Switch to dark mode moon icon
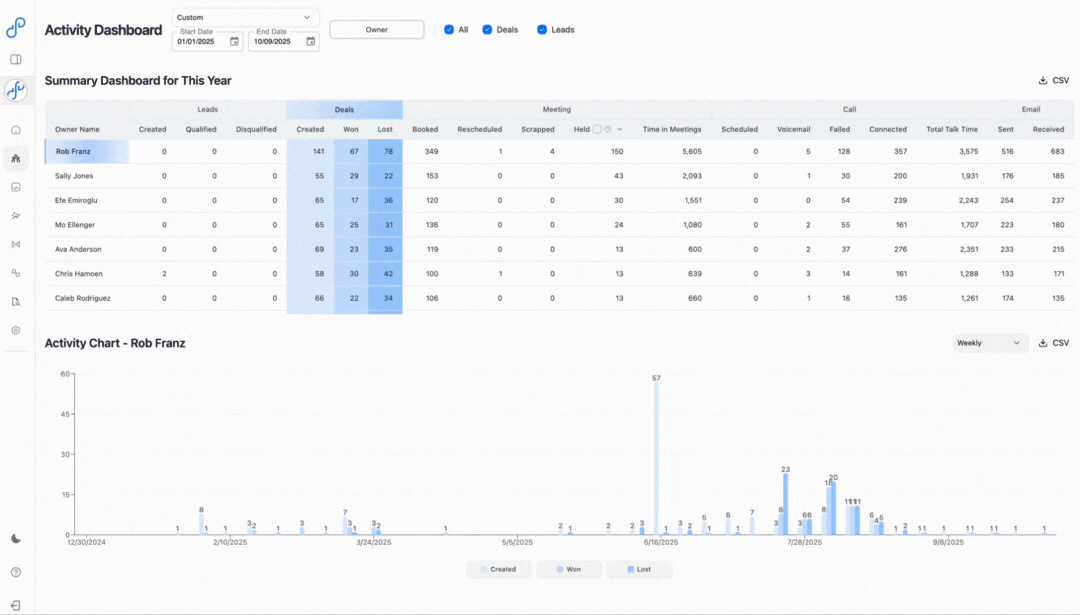 tap(16, 539)
